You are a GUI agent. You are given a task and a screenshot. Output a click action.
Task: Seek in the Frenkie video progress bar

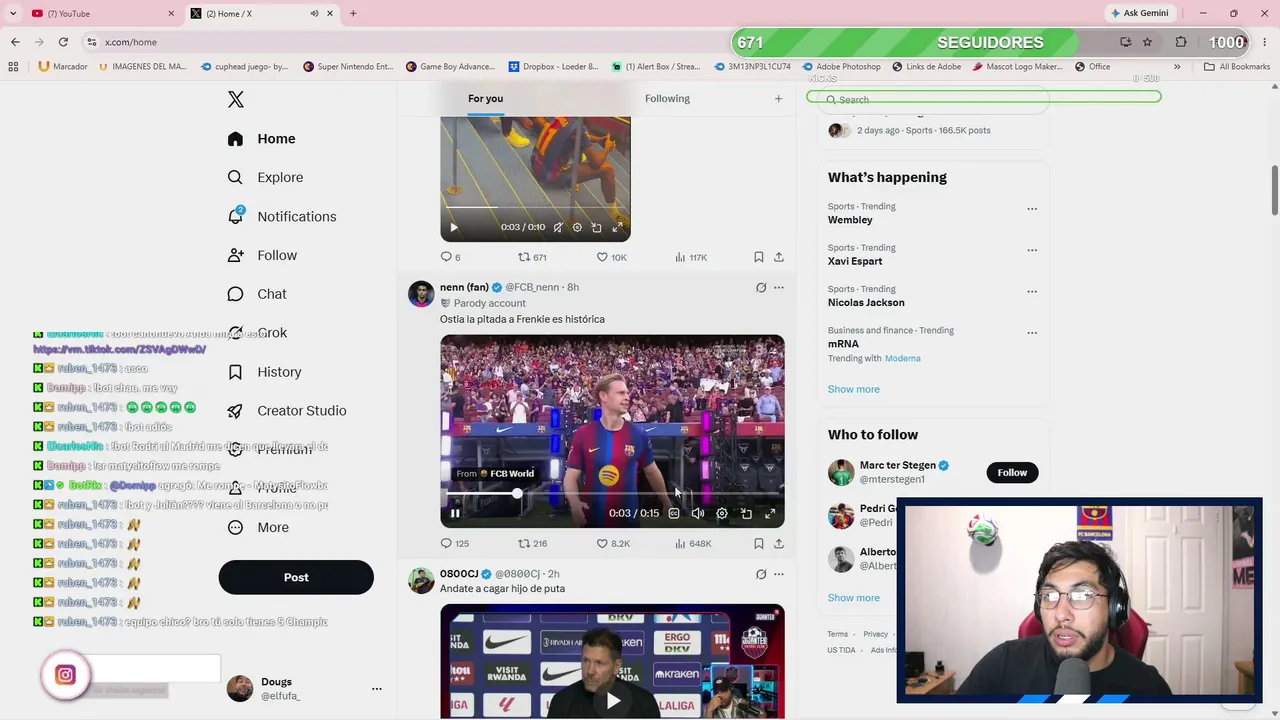[612, 494]
